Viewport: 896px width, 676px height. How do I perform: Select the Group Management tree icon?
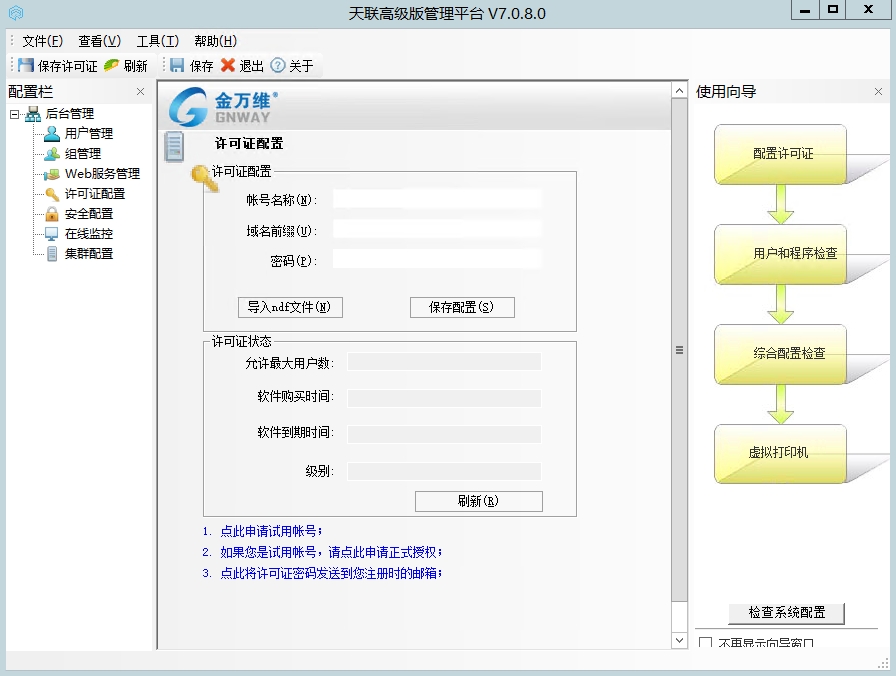pyautogui.click(x=52, y=153)
